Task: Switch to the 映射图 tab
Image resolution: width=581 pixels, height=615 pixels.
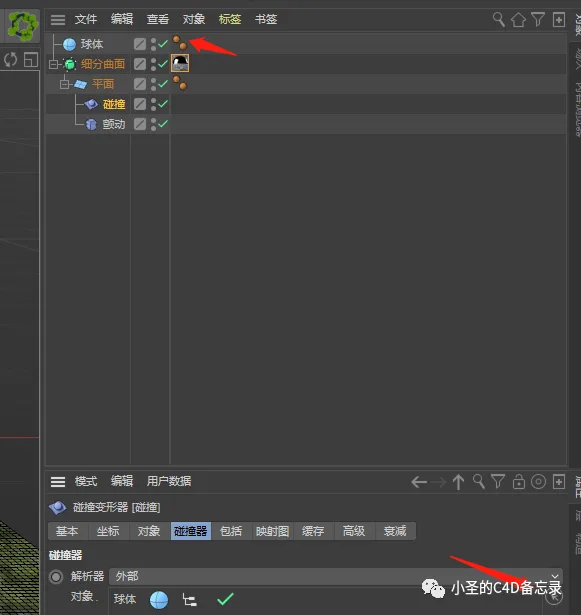Action: pos(272,531)
